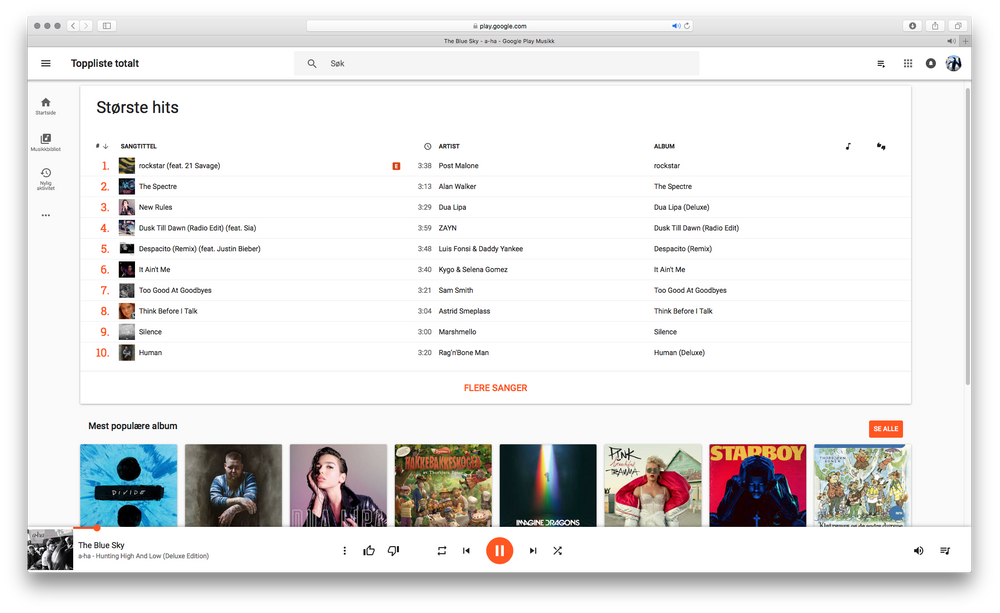Open the Google apps grid

[908, 63]
